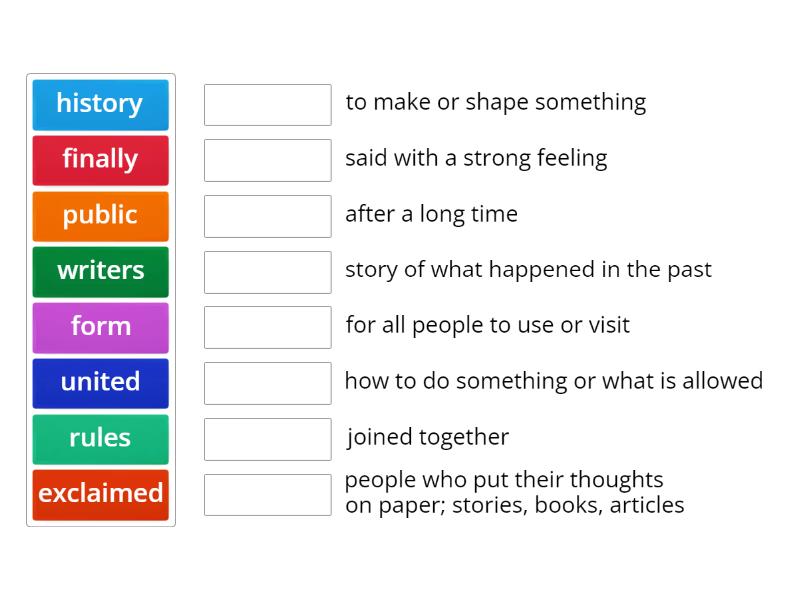Select the word tile 'united'
This screenshot has width=800, height=600.
[100, 383]
